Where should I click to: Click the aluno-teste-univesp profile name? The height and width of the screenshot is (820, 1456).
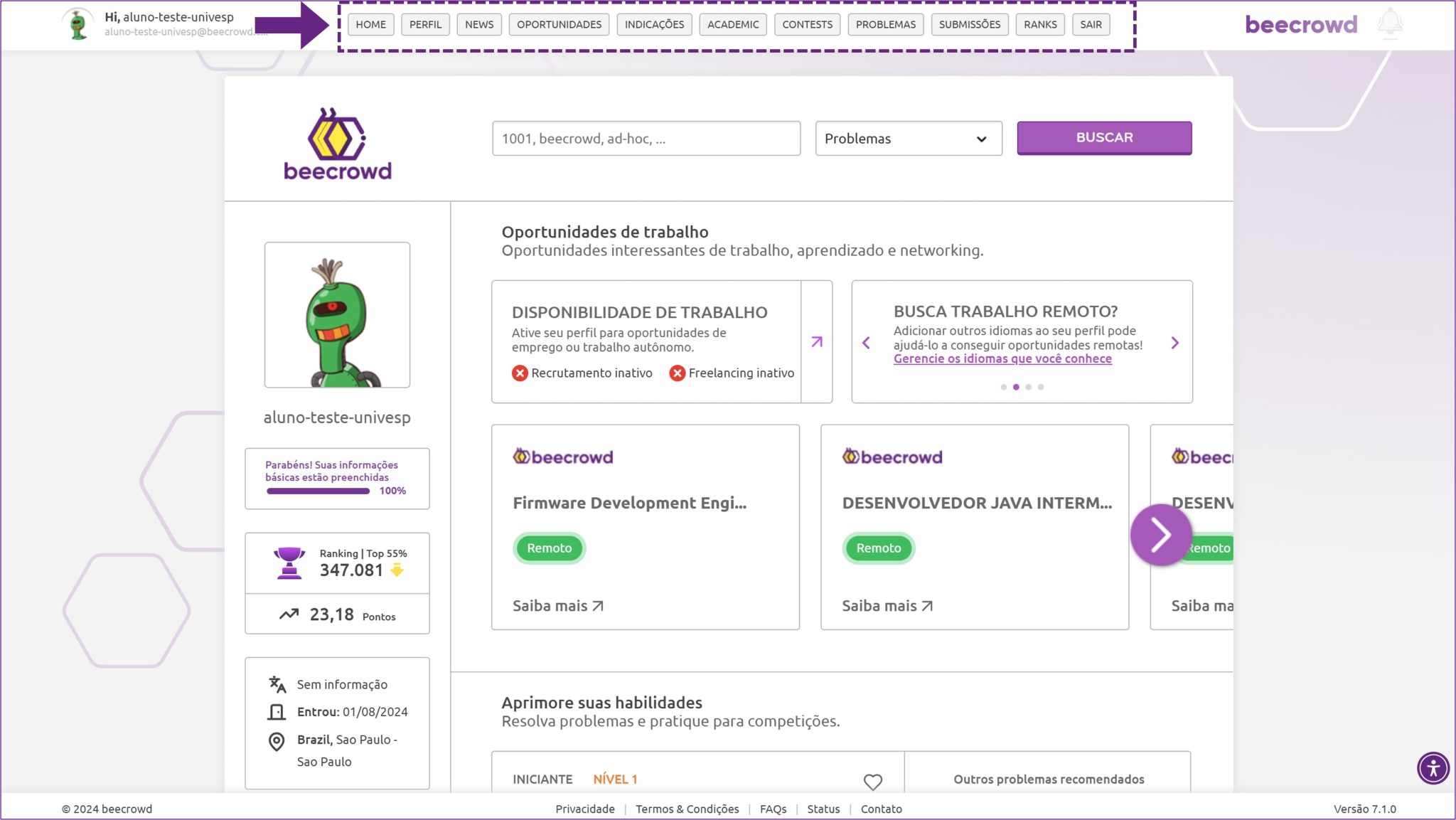(x=337, y=417)
